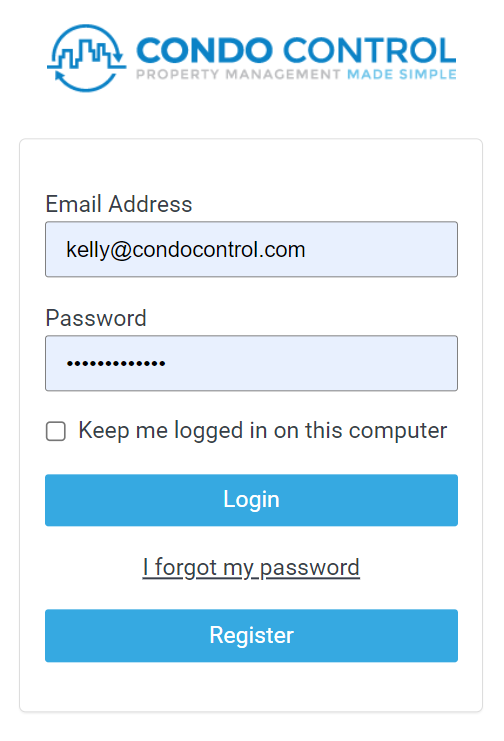Click the Password field label

point(96,318)
